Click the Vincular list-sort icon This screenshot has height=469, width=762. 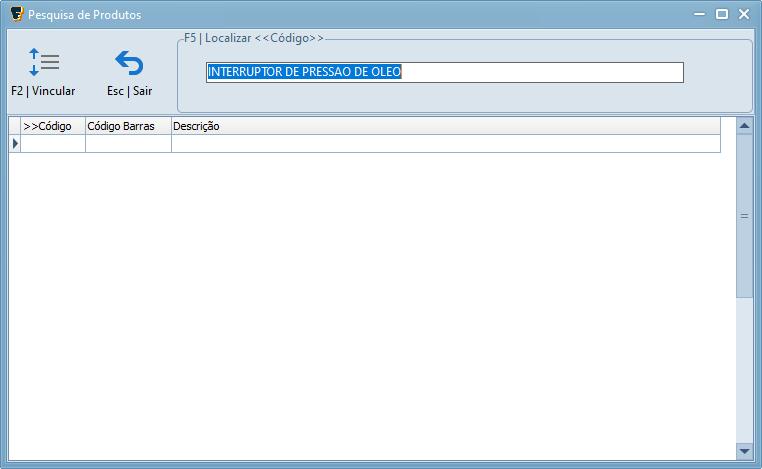pyautogui.click(x=43, y=62)
